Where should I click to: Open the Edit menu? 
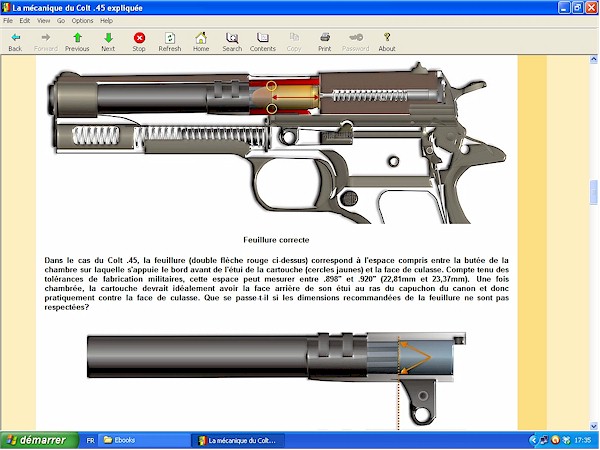point(25,21)
